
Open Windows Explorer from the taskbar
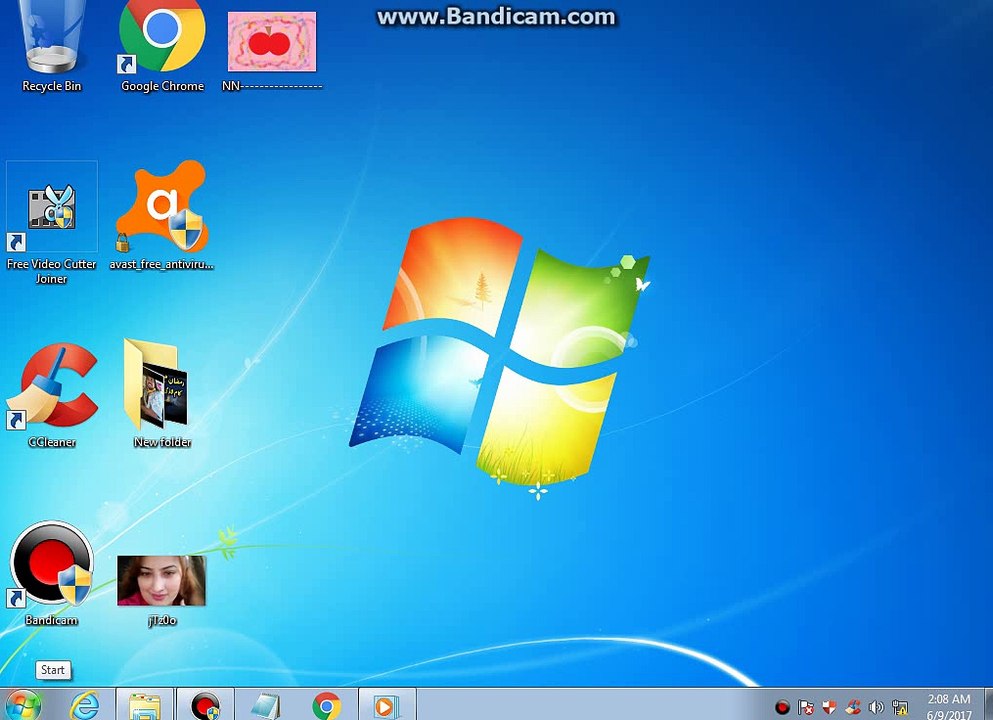(145, 705)
